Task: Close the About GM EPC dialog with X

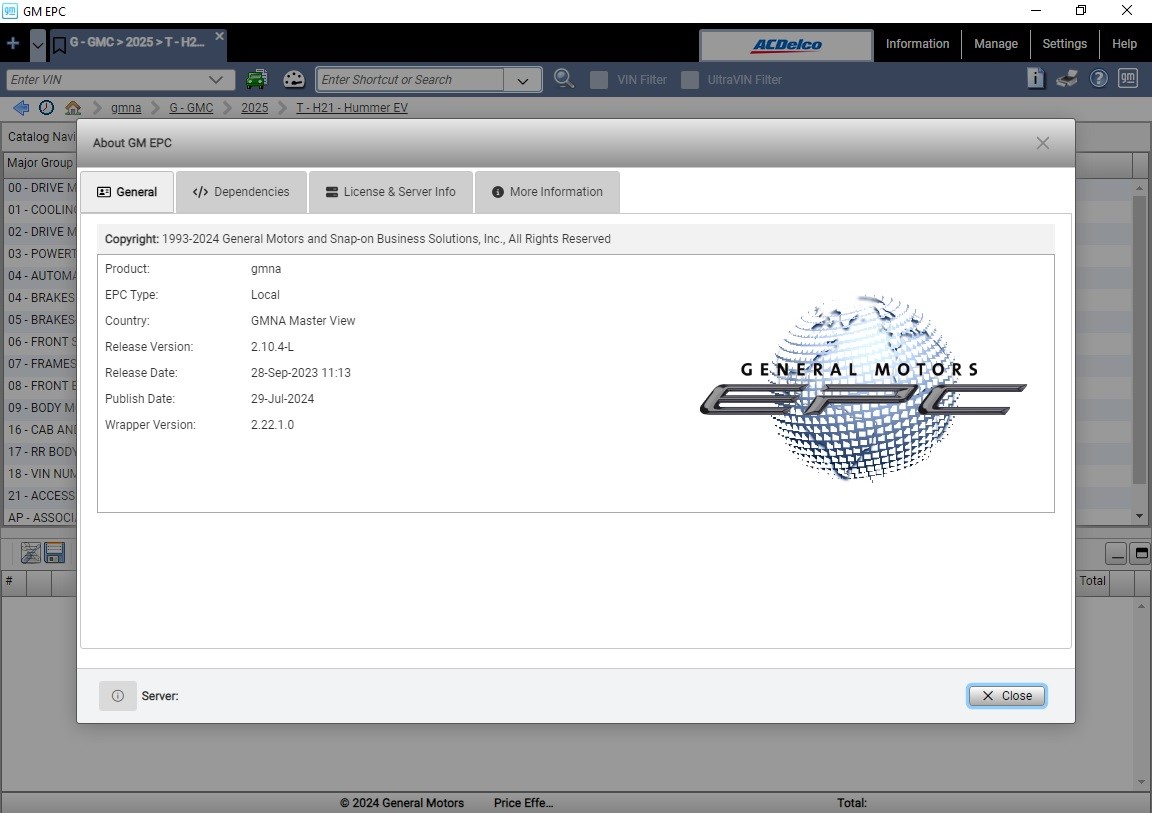Action: 1042,143
